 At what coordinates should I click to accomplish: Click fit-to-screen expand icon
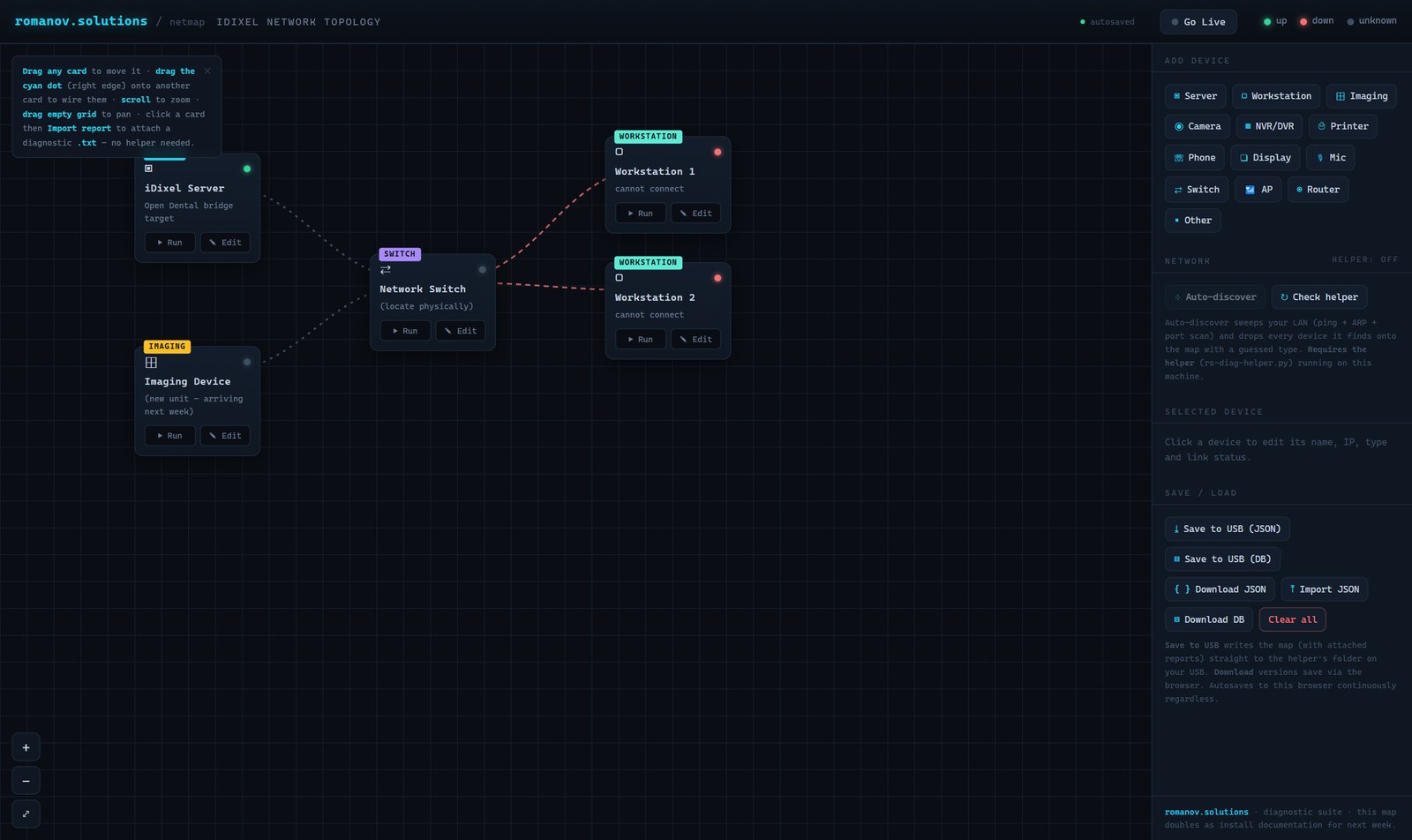[x=26, y=814]
